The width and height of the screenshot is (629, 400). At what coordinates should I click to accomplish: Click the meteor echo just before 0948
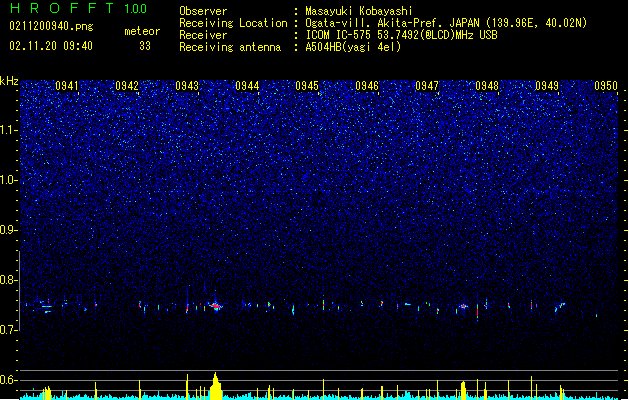(463, 306)
